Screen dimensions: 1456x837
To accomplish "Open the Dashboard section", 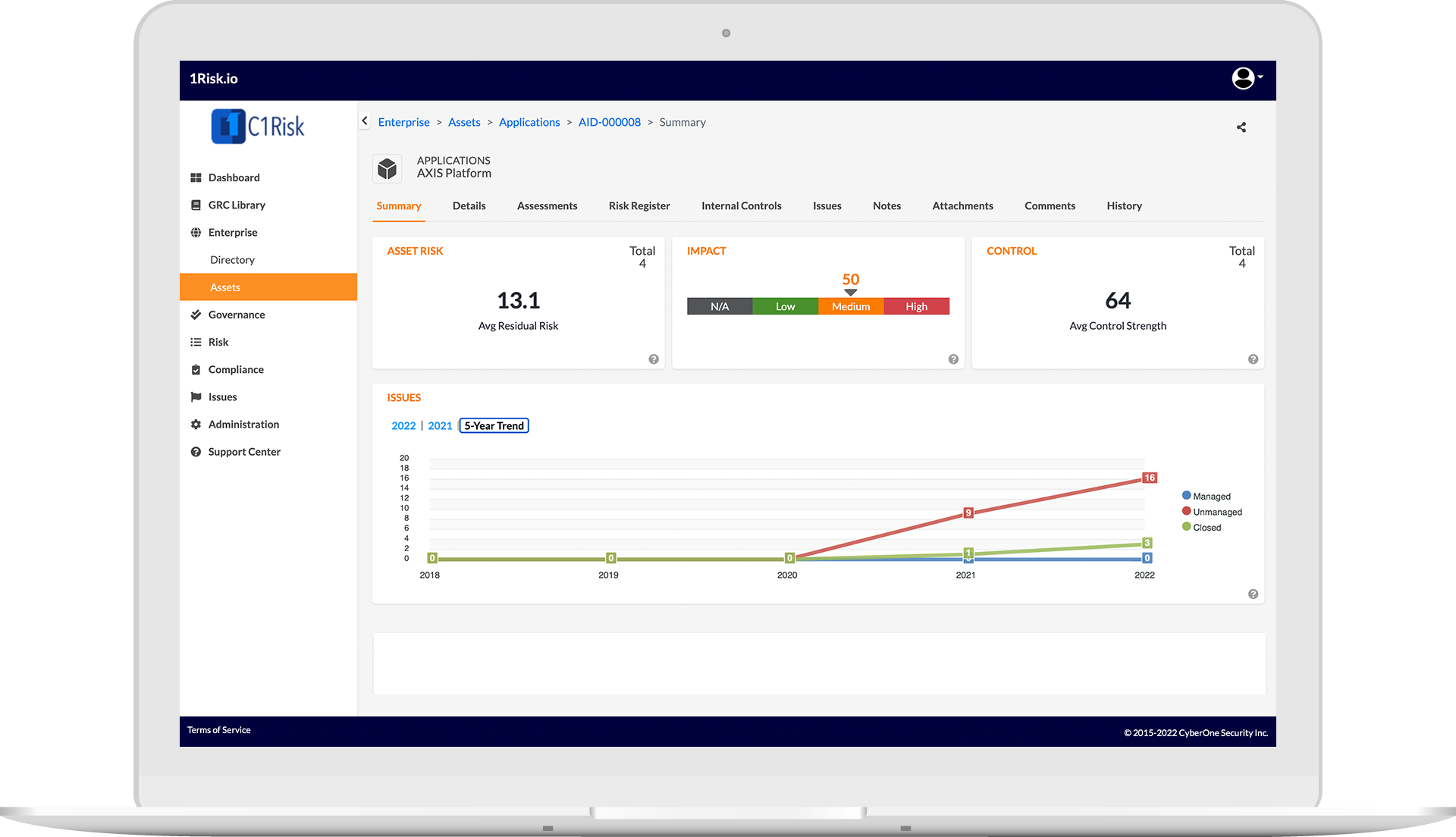I will pyautogui.click(x=234, y=177).
